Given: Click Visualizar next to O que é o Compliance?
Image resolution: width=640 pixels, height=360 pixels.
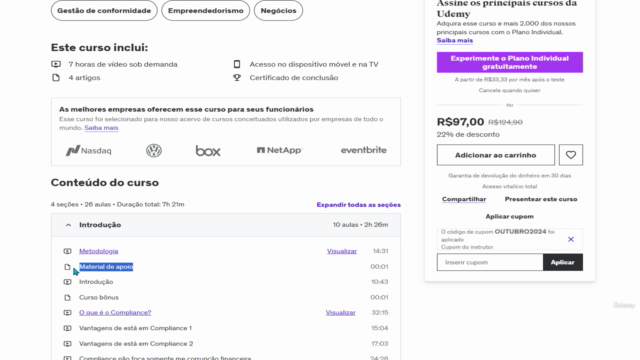Looking at the screenshot, I should [x=340, y=312].
